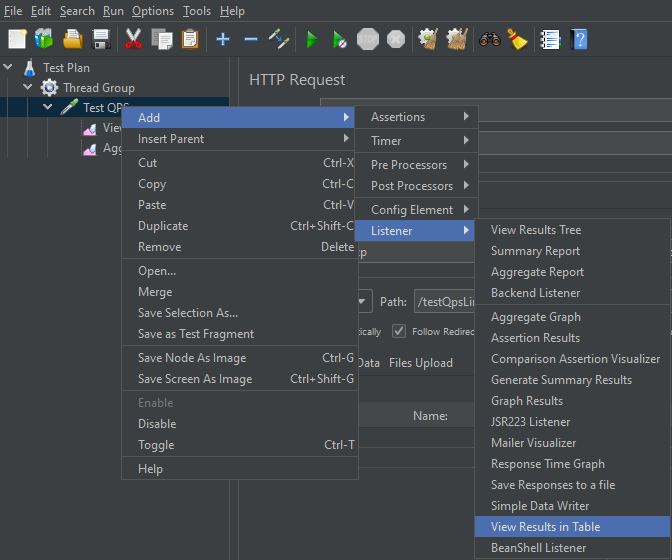Viewport: 672px width, 560px height.
Task: Switch to the Files Upload tab
Action: tap(421, 363)
